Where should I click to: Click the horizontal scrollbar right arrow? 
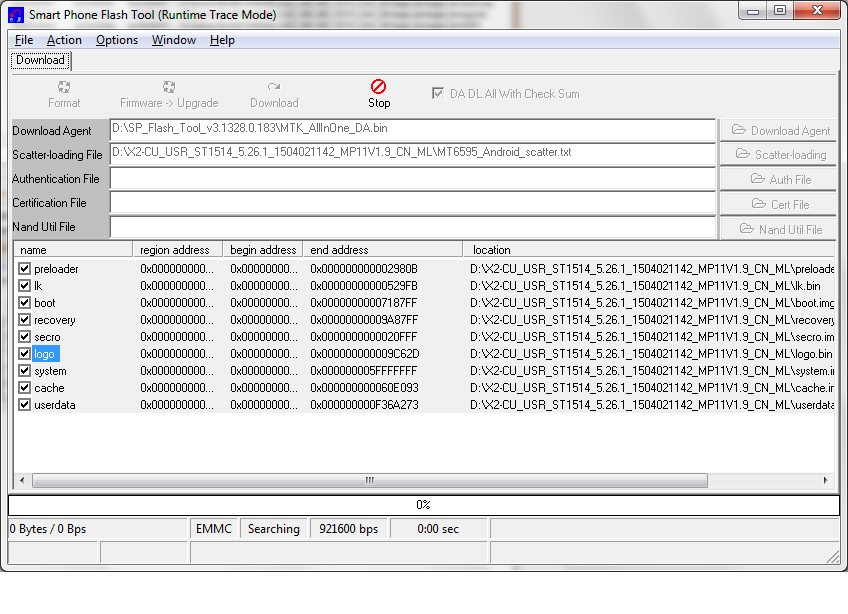click(826, 480)
